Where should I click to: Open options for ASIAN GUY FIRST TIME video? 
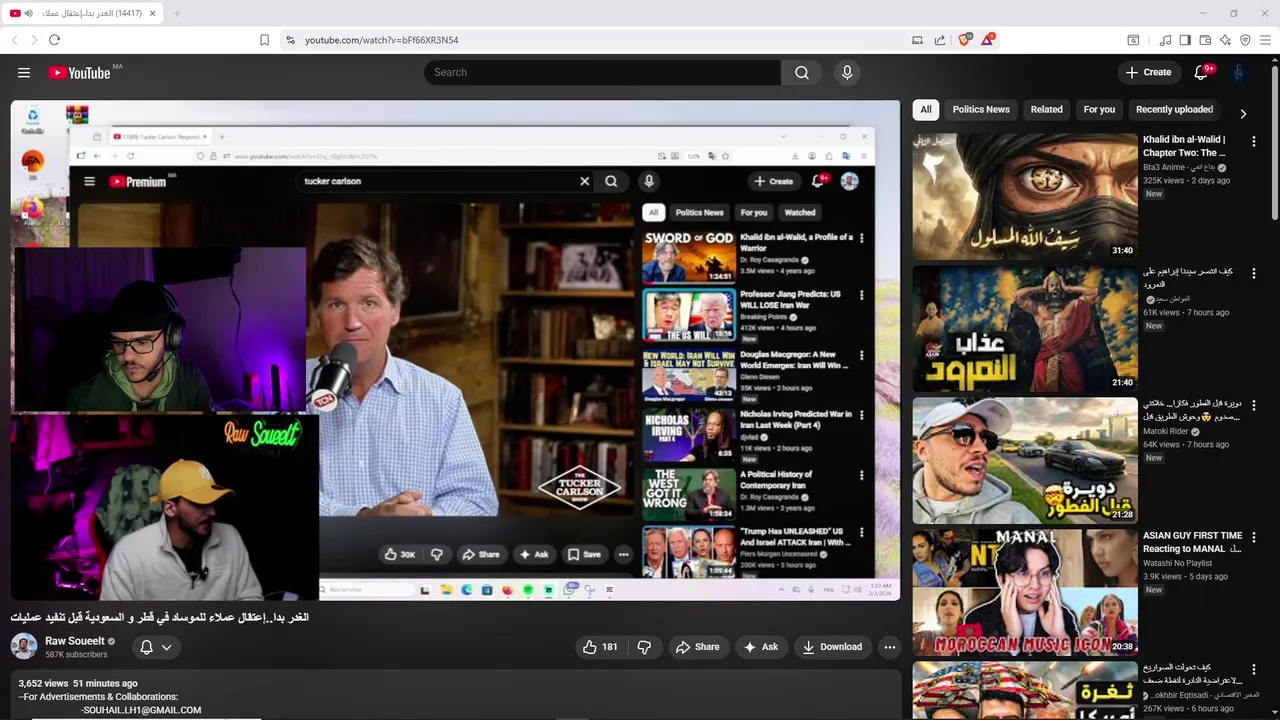pos(1253,537)
